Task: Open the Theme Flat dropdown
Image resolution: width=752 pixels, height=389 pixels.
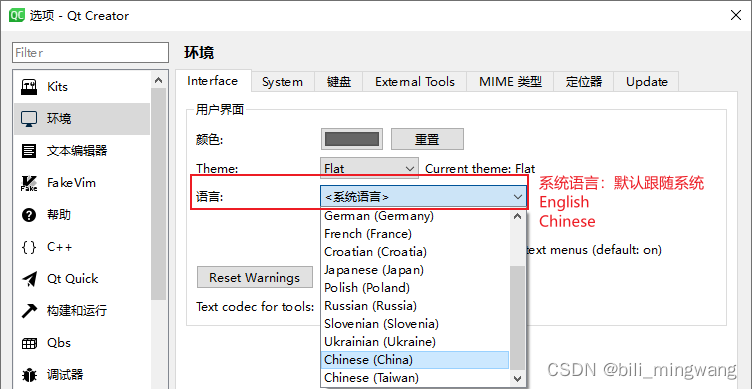Action: point(369,168)
